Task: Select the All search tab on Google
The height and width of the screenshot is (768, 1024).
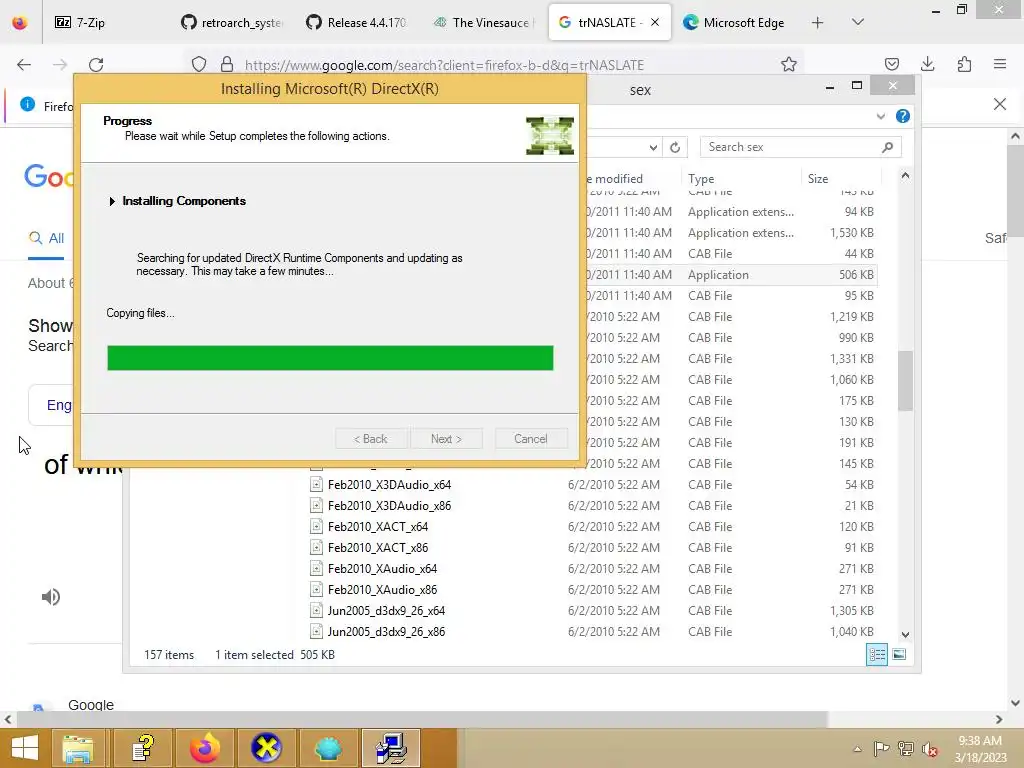Action: coord(46,238)
